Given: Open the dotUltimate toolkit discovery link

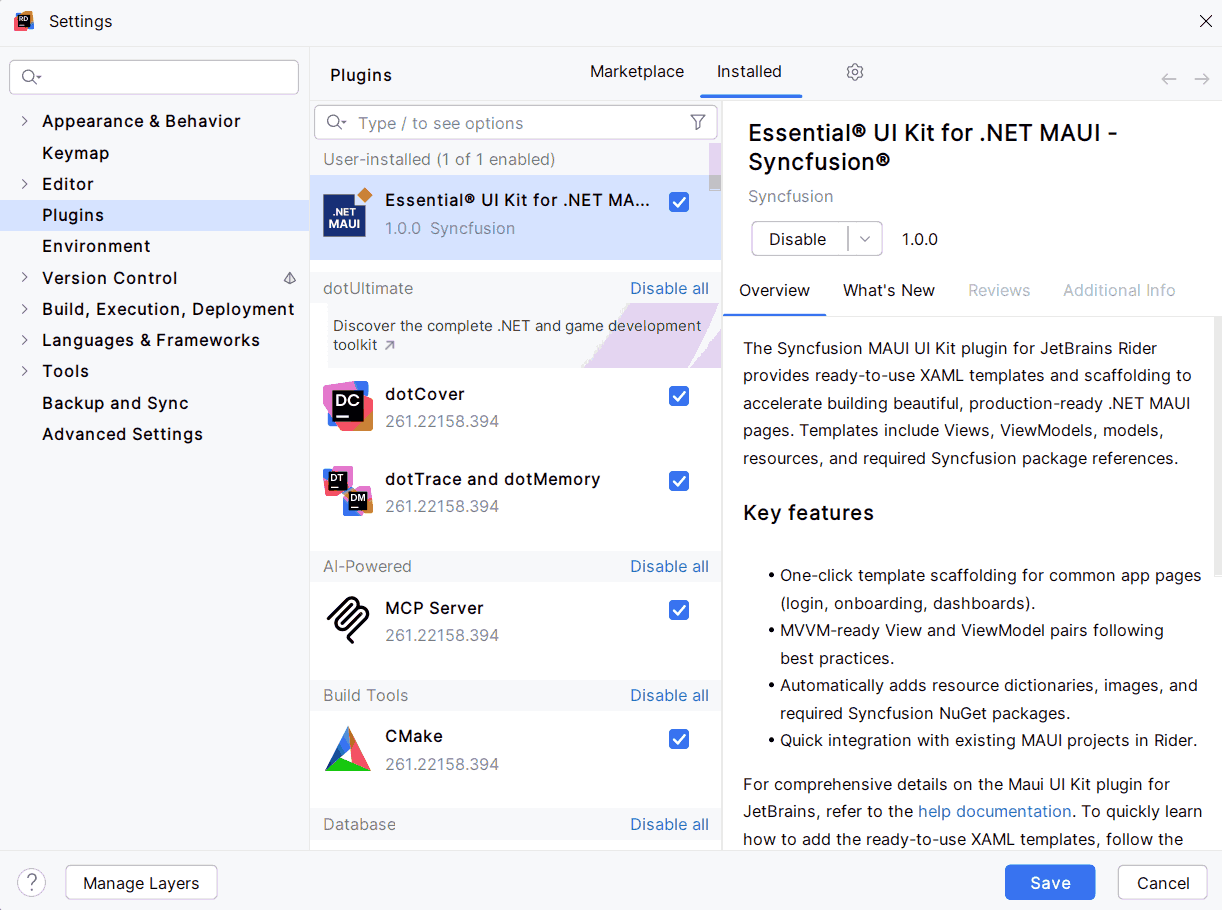Looking at the screenshot, I should (x=517, y=335).
